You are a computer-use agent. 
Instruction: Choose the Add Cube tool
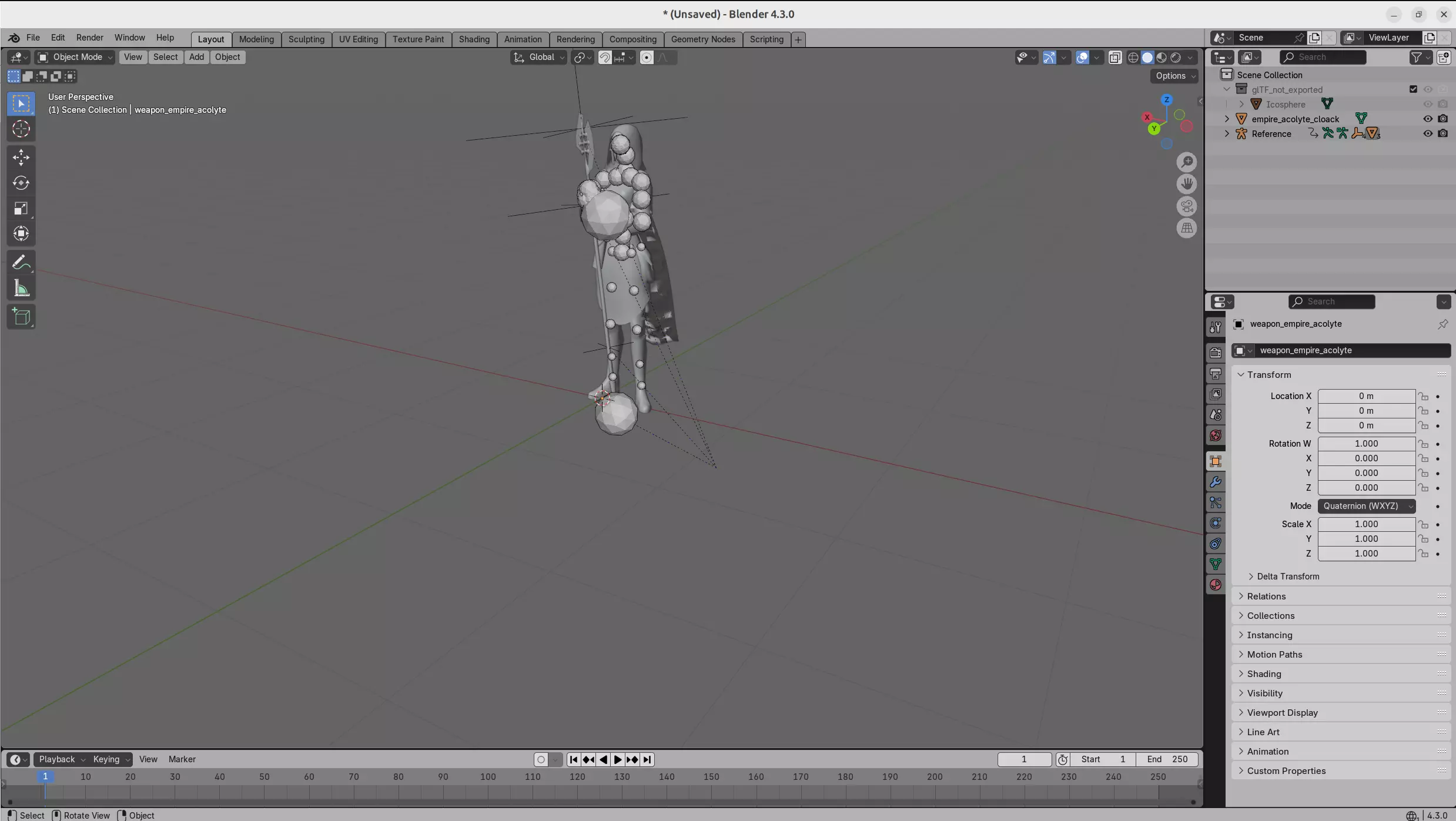[21, 317]
